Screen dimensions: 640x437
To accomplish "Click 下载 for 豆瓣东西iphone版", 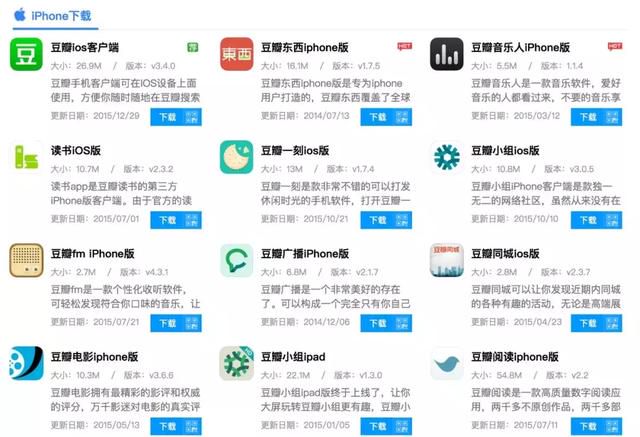I will [378, 117].
